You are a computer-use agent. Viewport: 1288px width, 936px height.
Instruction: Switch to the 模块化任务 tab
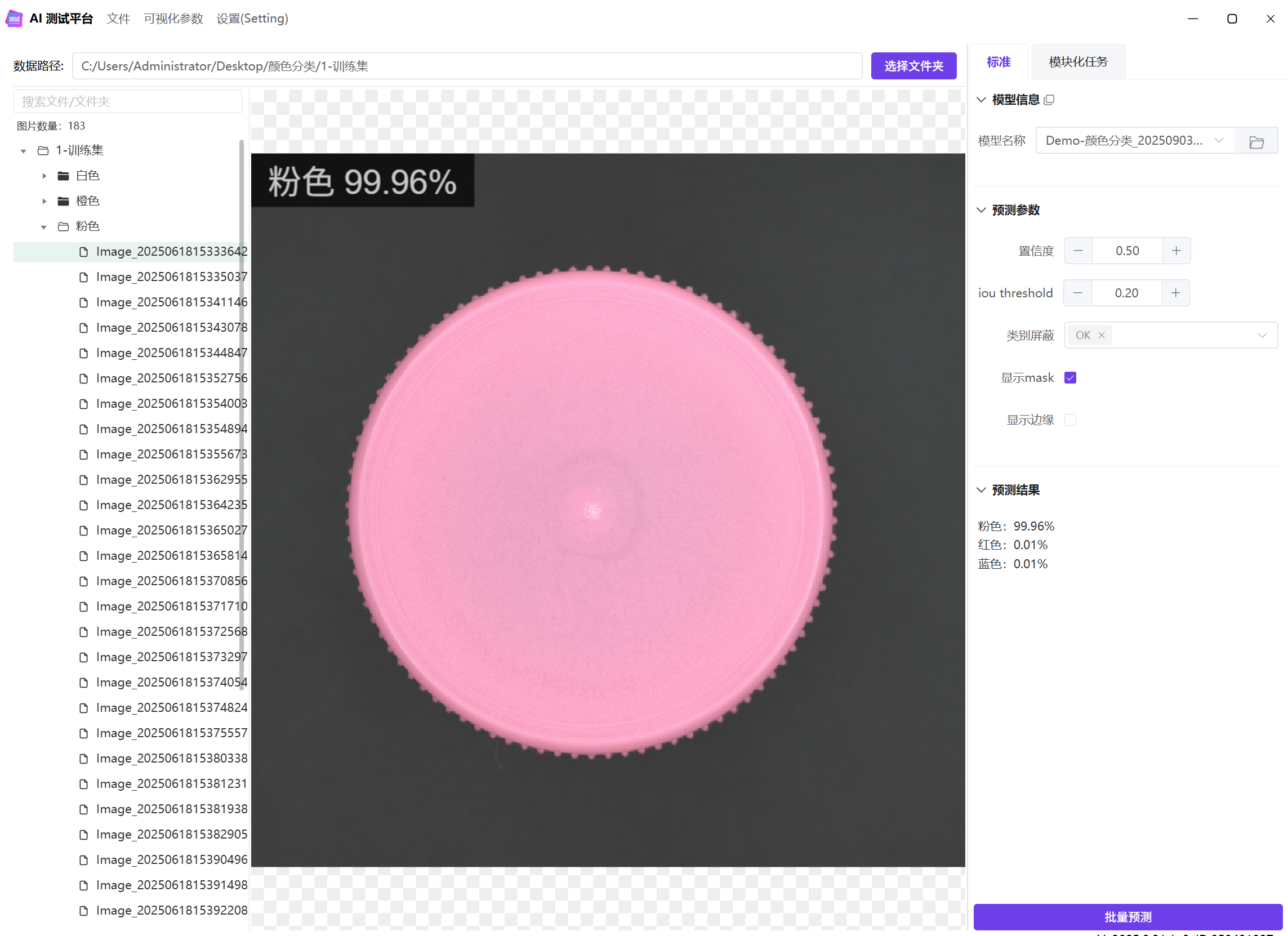pos(1077,62)
